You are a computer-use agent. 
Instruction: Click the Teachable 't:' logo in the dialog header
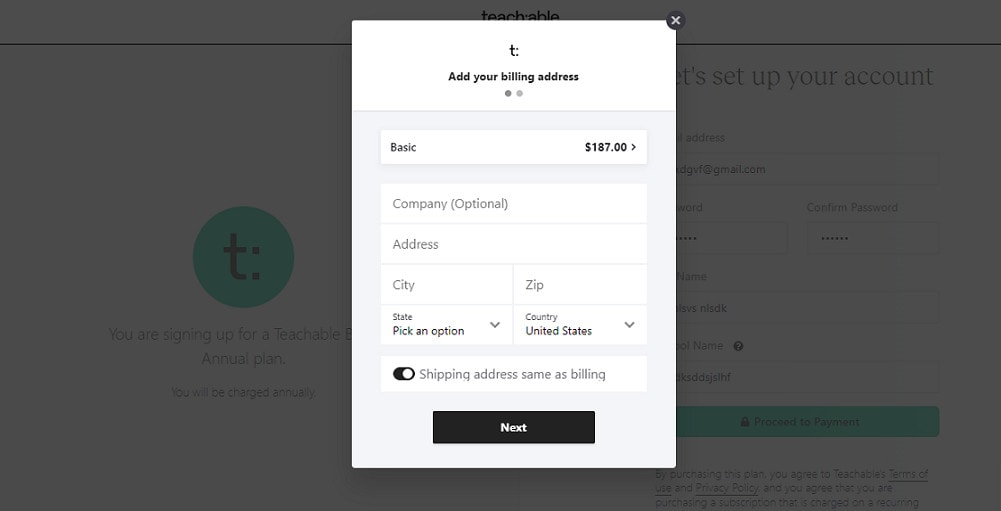click(513, 50)
